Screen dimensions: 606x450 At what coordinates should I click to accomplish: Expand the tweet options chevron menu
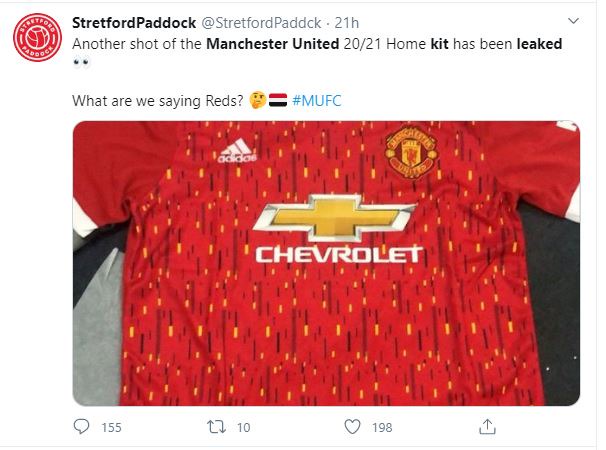click(x=574, y=21)
